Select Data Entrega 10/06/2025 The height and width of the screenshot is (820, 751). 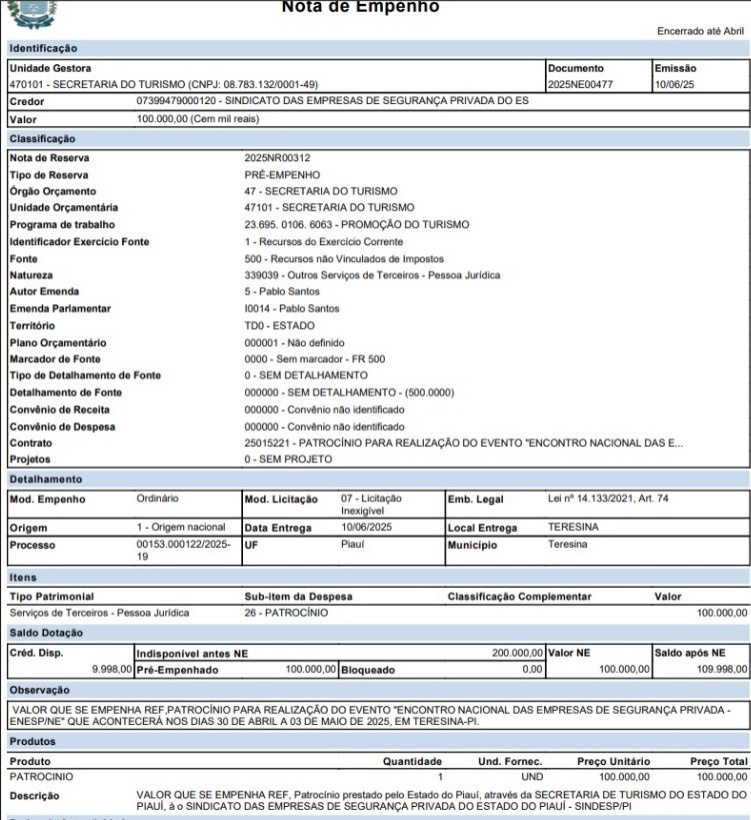point(366,527)
